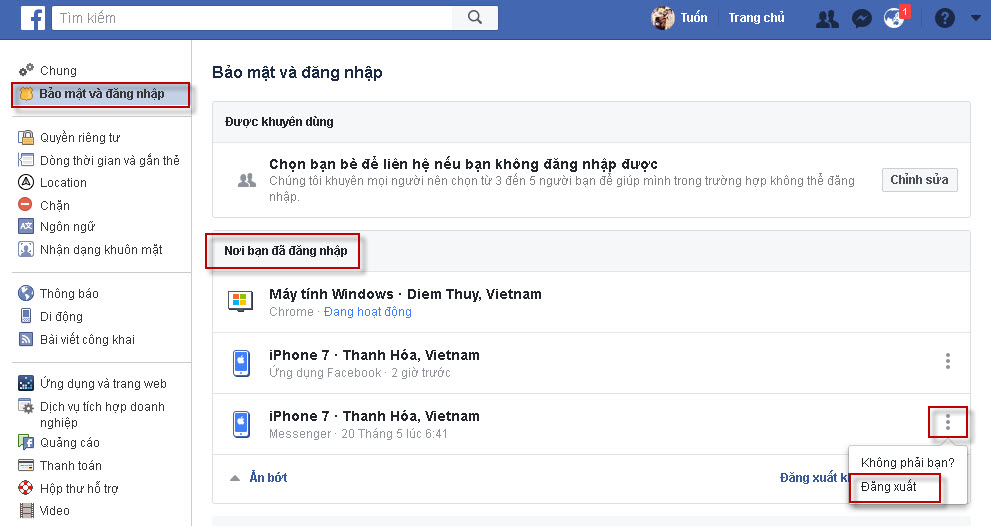Click the apps icon beside Ứng dụng và trang web
The height and width of the screenshot is (528, 991).
coord(26,383)
